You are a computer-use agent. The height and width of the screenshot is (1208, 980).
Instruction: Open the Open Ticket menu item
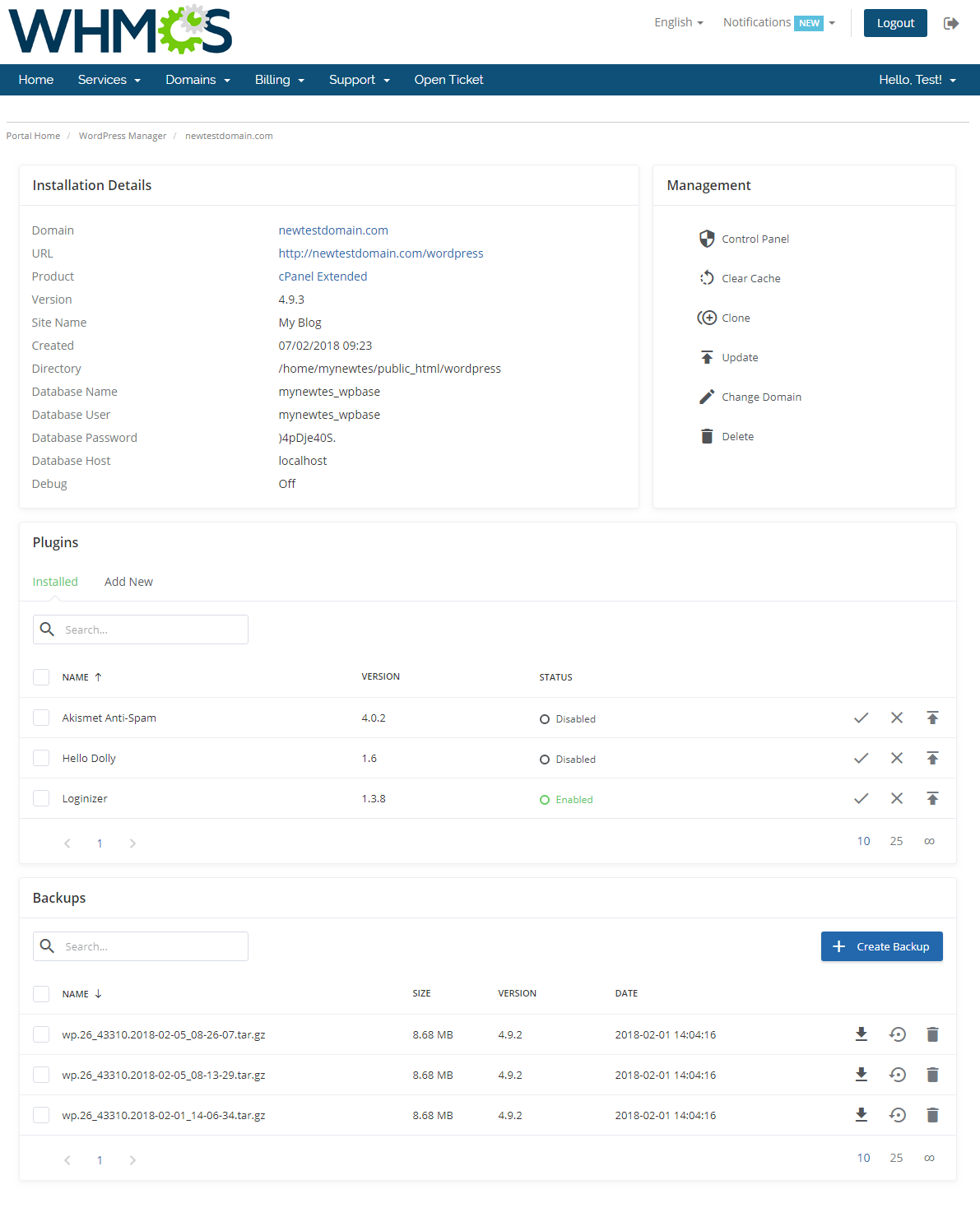[x=448, y=80]
